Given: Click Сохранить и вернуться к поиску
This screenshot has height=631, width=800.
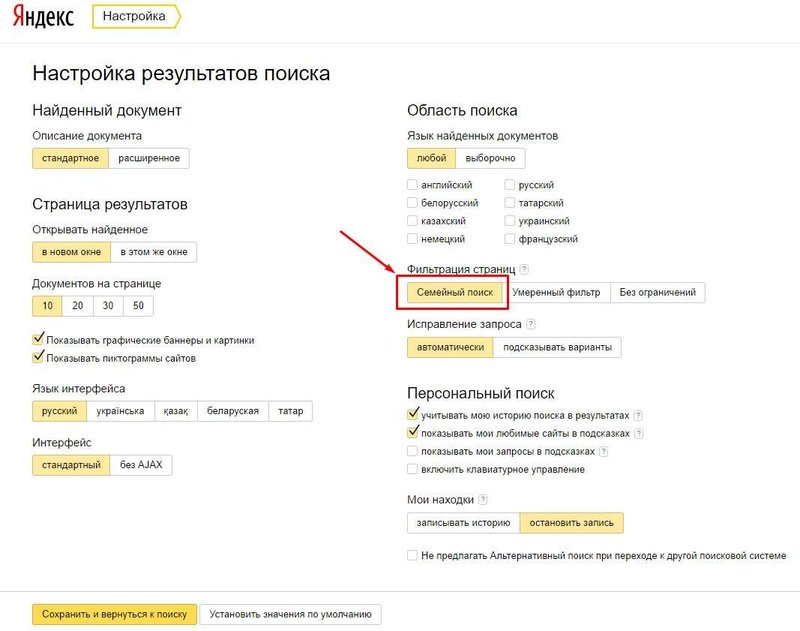Looking at the screenshot, I should coord(114,614).
